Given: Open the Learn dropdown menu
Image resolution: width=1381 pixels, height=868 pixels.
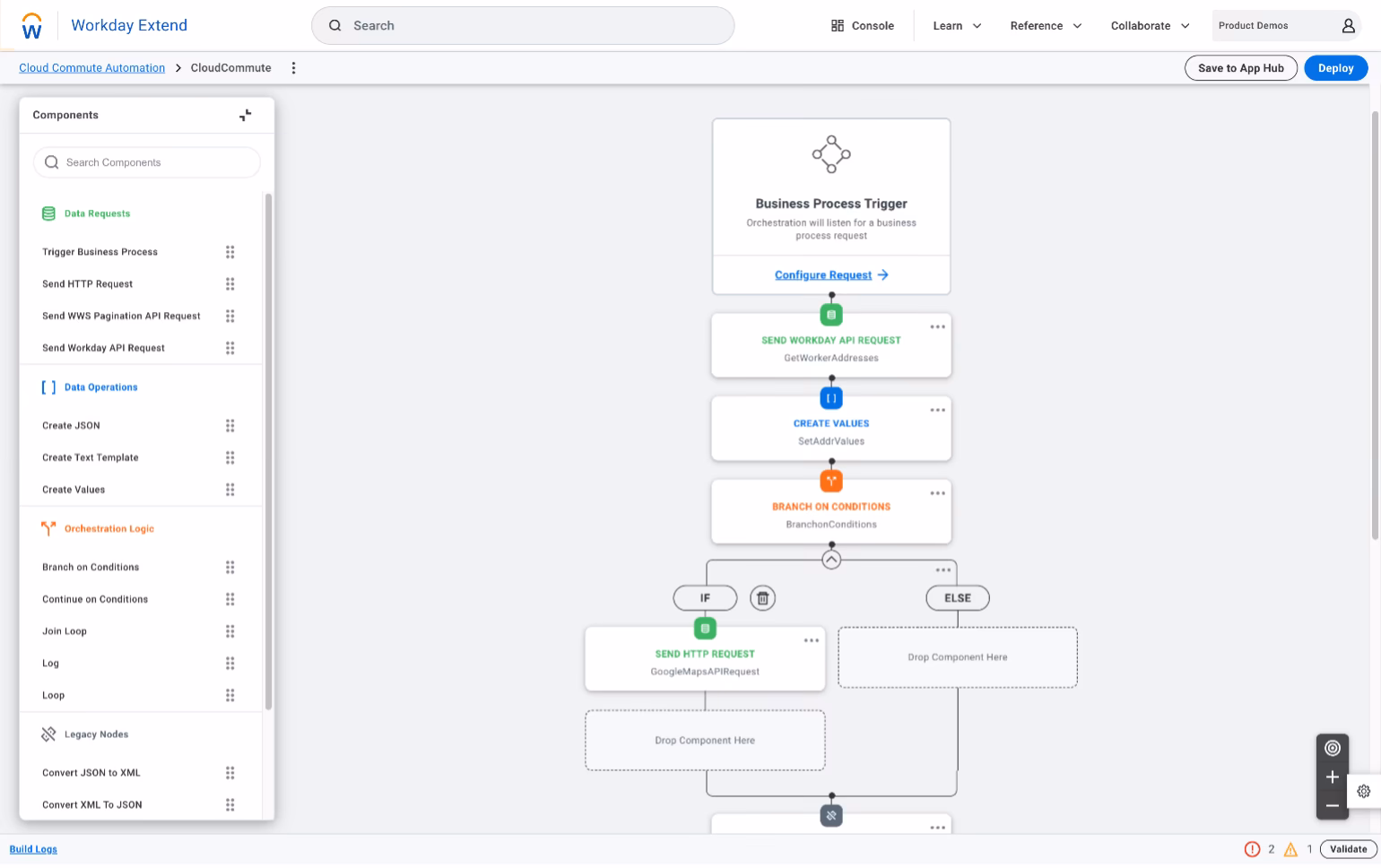Looking at the screenshot, I should click(x=955, y=25).
